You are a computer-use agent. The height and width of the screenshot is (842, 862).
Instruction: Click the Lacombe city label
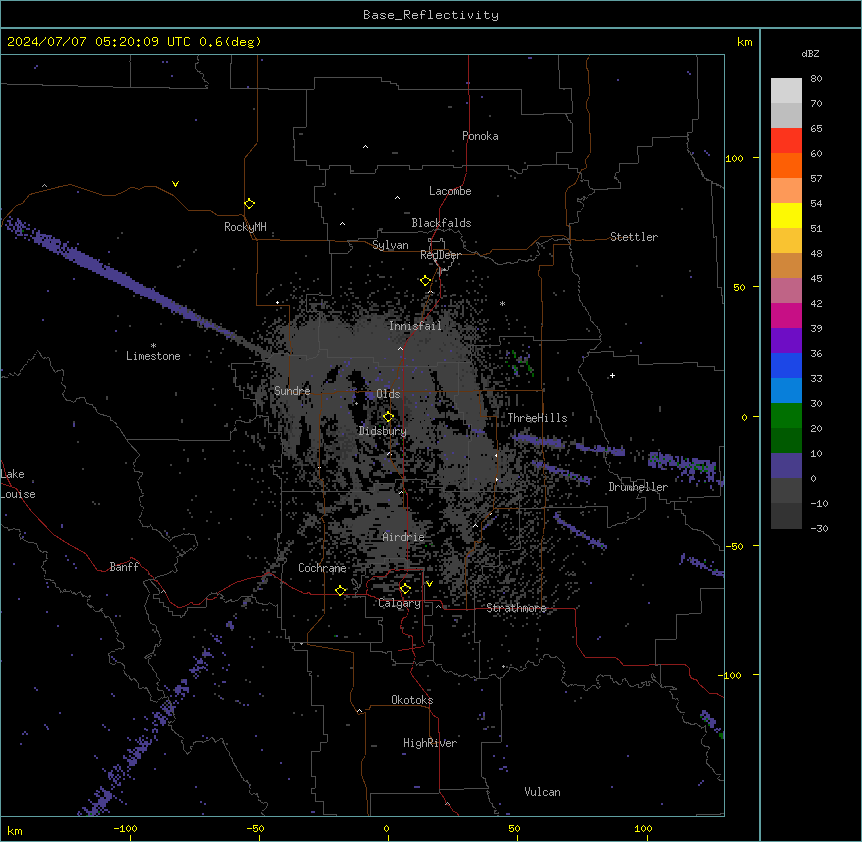(450, 191)
